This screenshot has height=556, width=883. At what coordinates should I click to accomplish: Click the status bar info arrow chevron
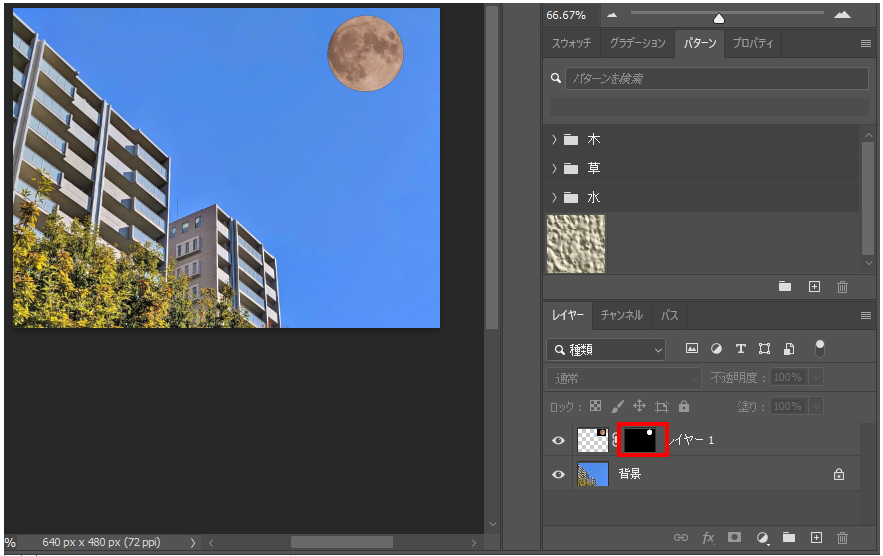[x=193, y=542]
